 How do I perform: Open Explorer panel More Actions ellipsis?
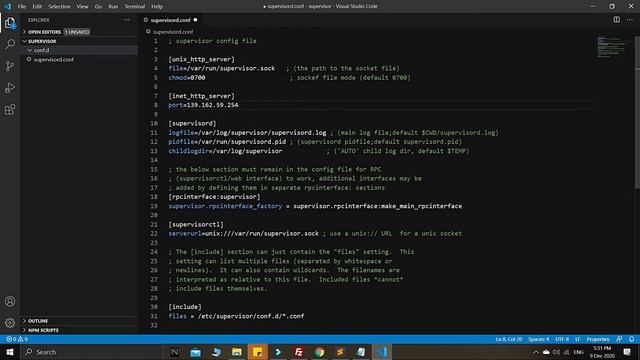(x=127, y=20)
